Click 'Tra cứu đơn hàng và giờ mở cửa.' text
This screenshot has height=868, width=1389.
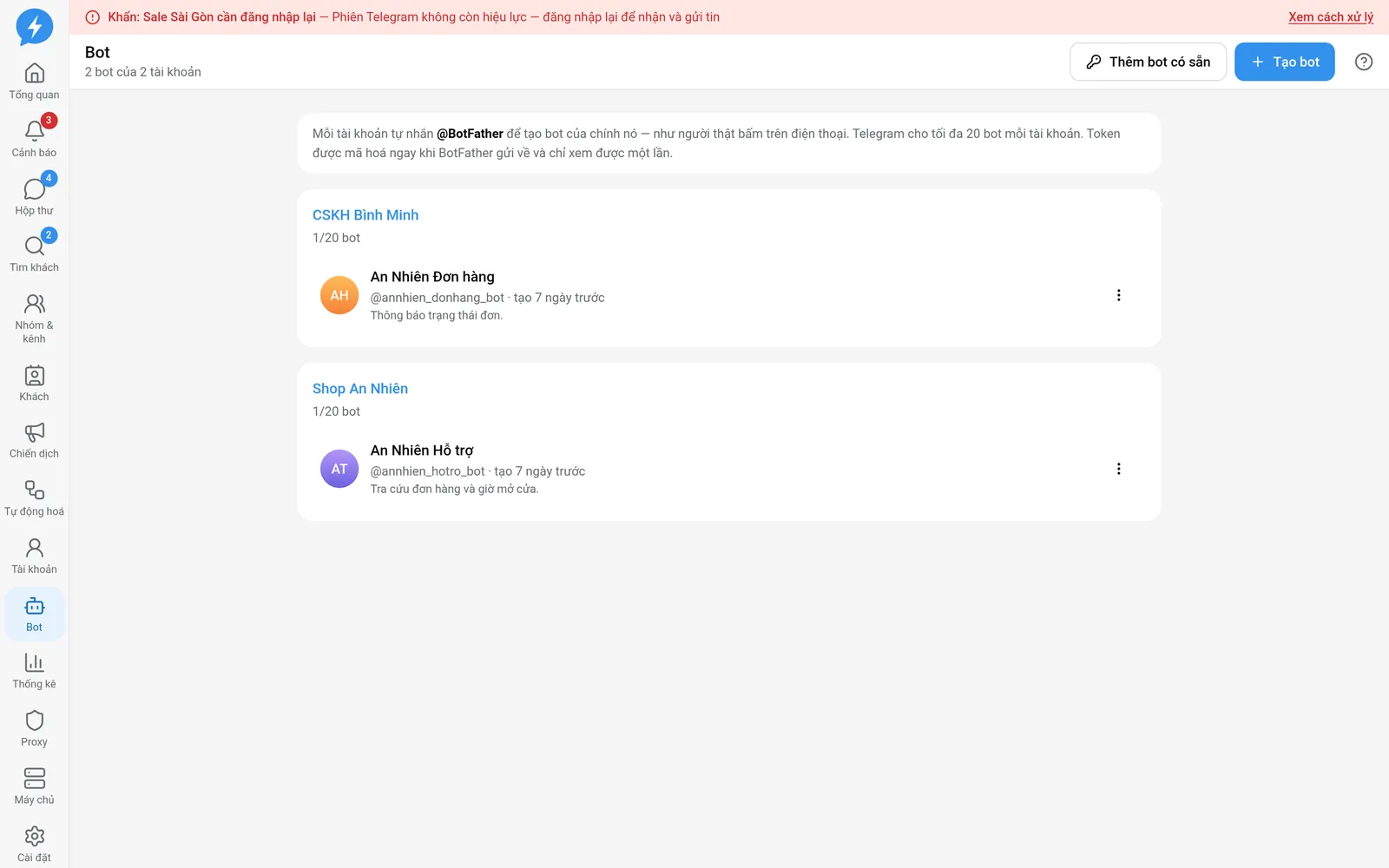tap(454, 489)
